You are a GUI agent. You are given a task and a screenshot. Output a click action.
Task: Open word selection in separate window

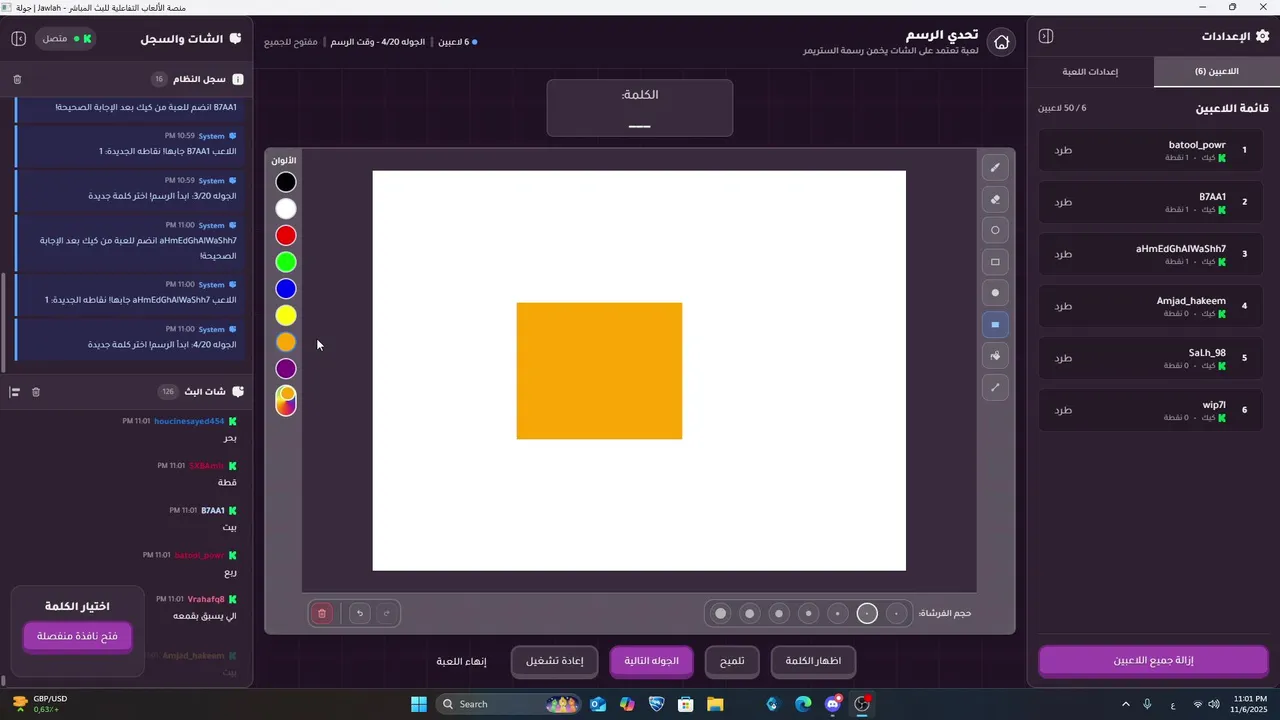coord(77,636)
